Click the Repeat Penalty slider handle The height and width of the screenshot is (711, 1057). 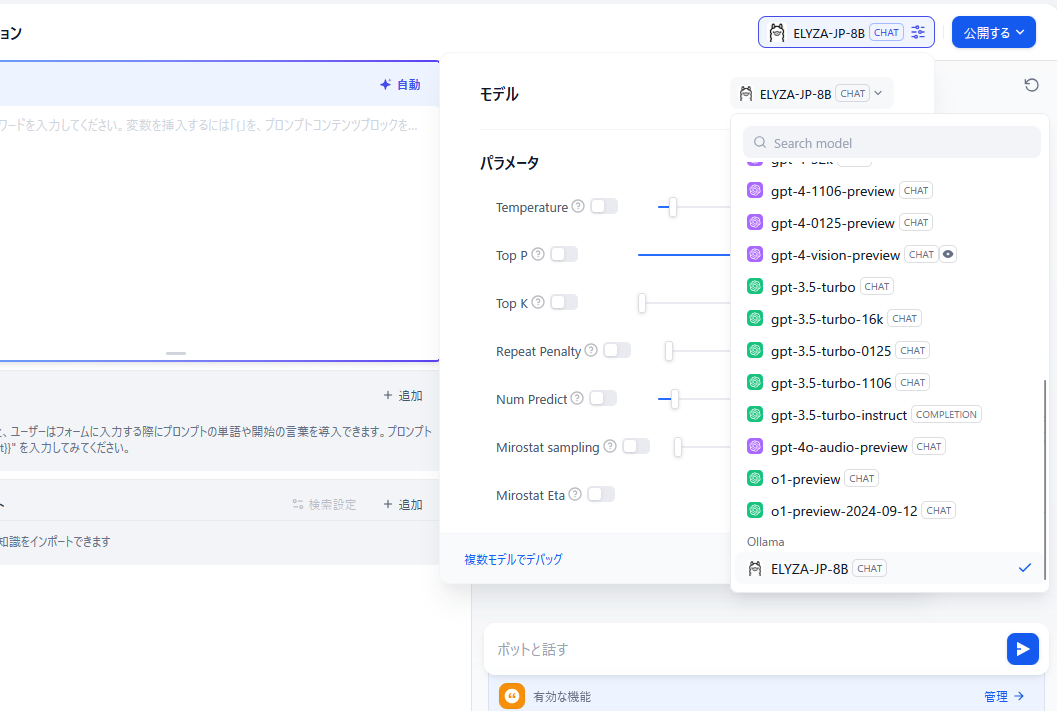click(x=669, y=351)
